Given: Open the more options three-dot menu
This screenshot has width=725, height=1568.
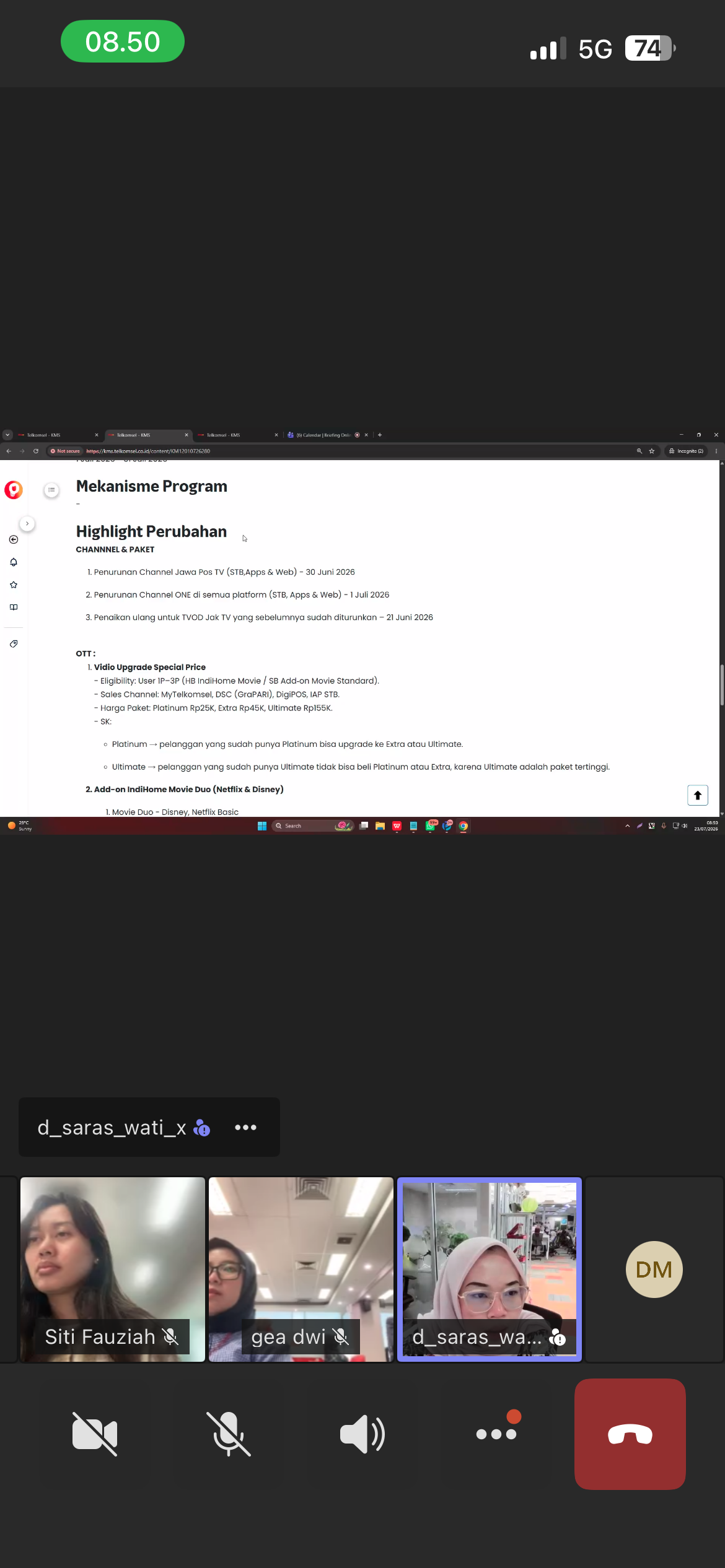Looking at the screenshot, I should pos(496,1434).
